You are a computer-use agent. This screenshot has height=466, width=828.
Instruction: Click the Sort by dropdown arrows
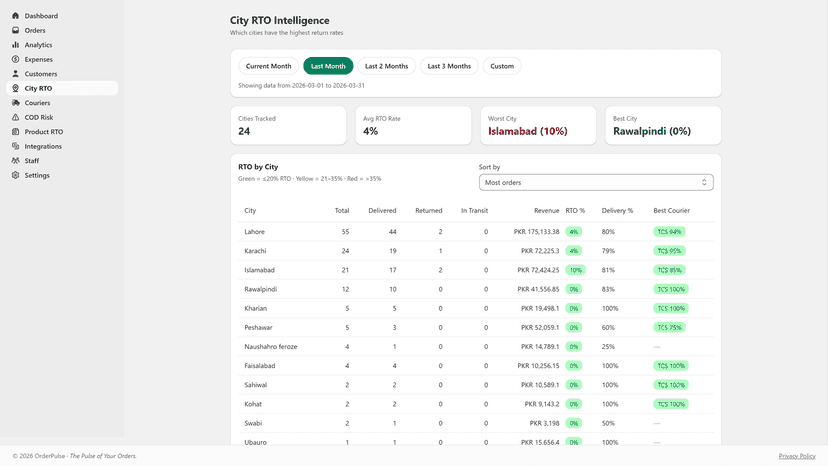(x=704, y=182)
